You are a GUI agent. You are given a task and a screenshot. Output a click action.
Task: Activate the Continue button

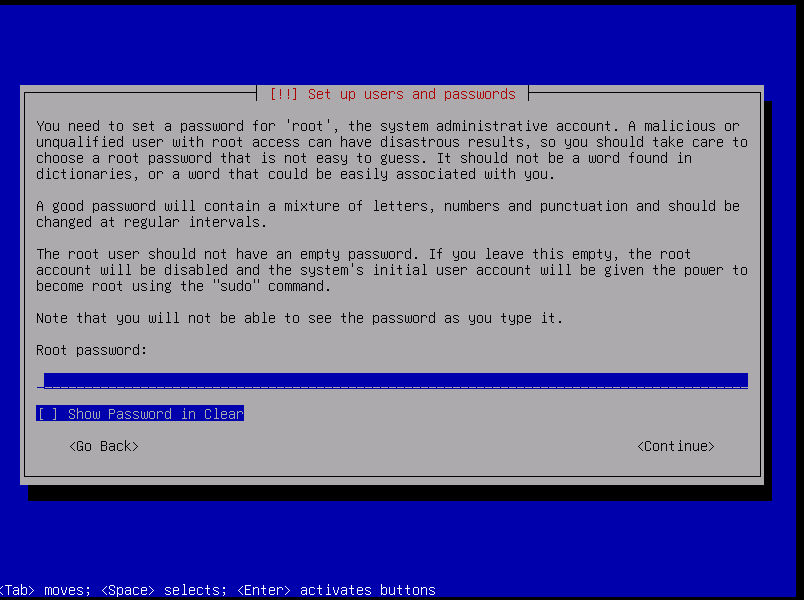pyautogui.click(x=676, y=446)
